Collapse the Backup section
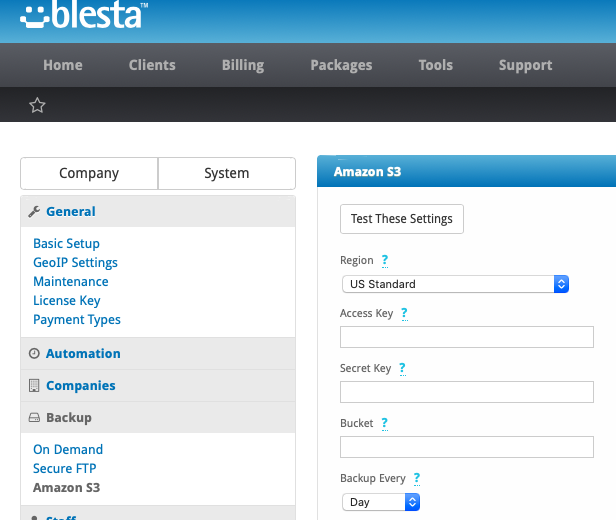616x520 pixels. coord(158,417)
